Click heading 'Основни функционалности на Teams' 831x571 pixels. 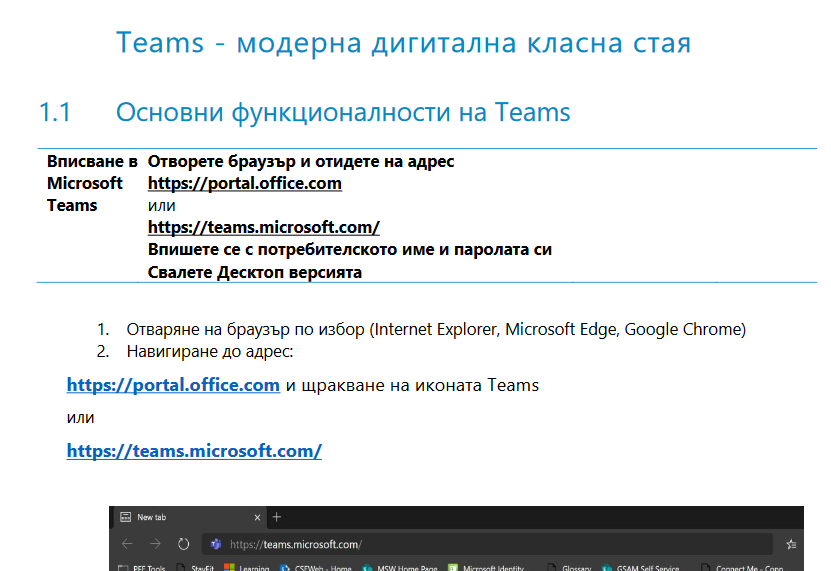(343, 112)
